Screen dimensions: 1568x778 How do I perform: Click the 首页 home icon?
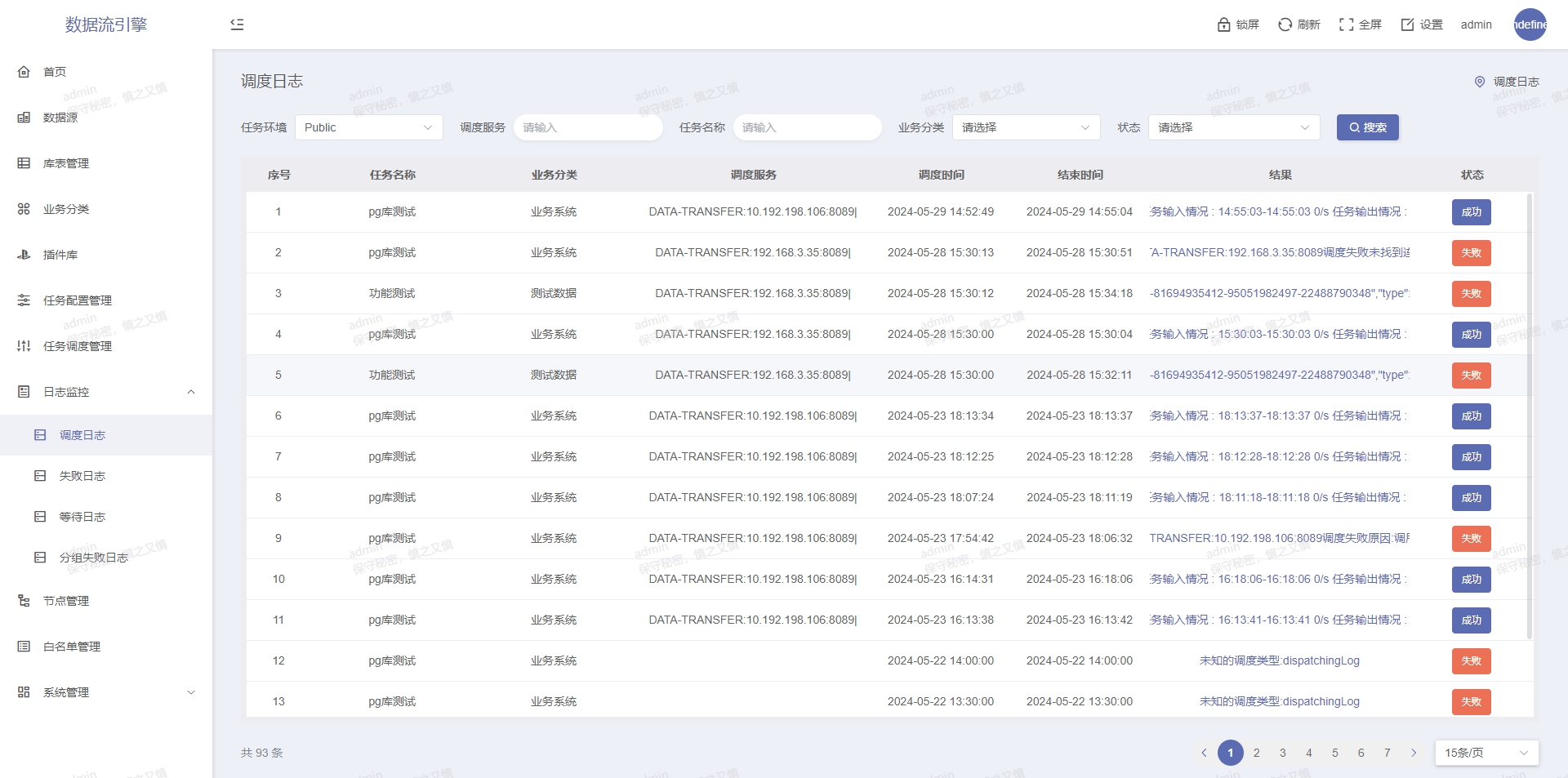tap(24, 72)
